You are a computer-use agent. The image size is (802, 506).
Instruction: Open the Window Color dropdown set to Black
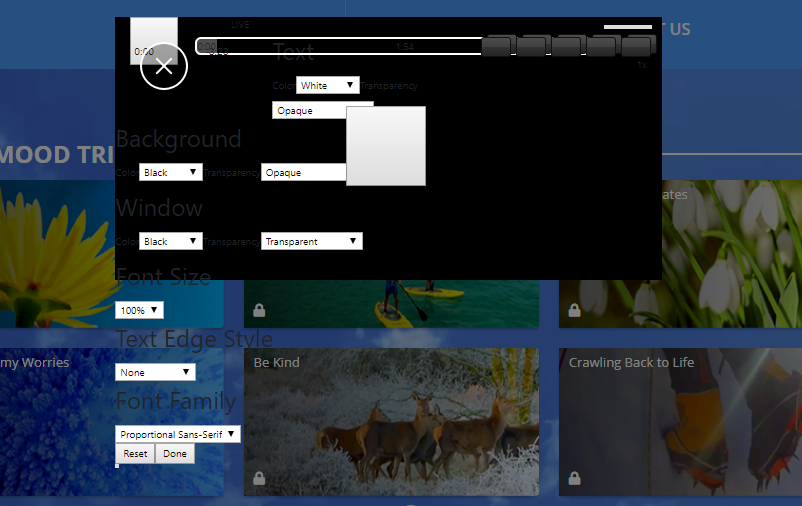point(170,241)
